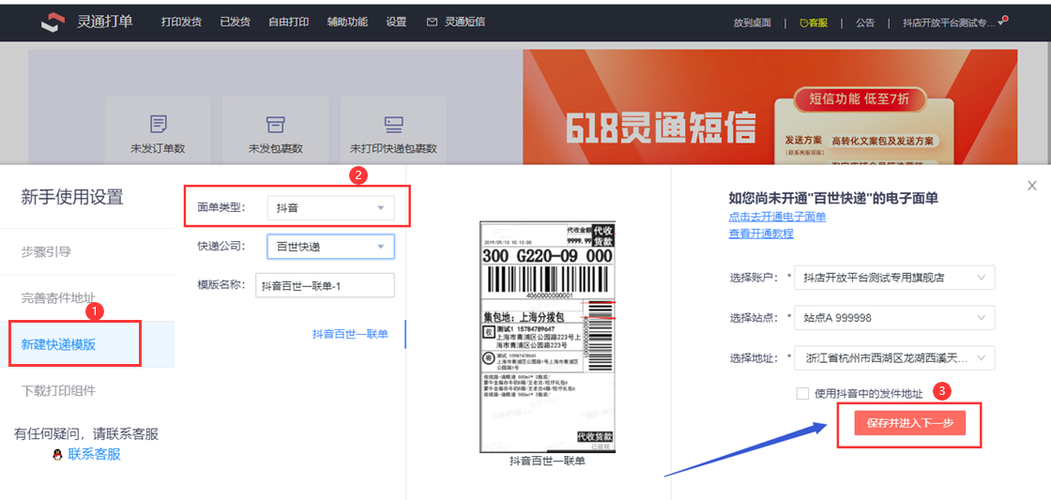The image size is (1051, 500).
Task: Select 步骤引导 in the sidebar
Action: [46, 252]
